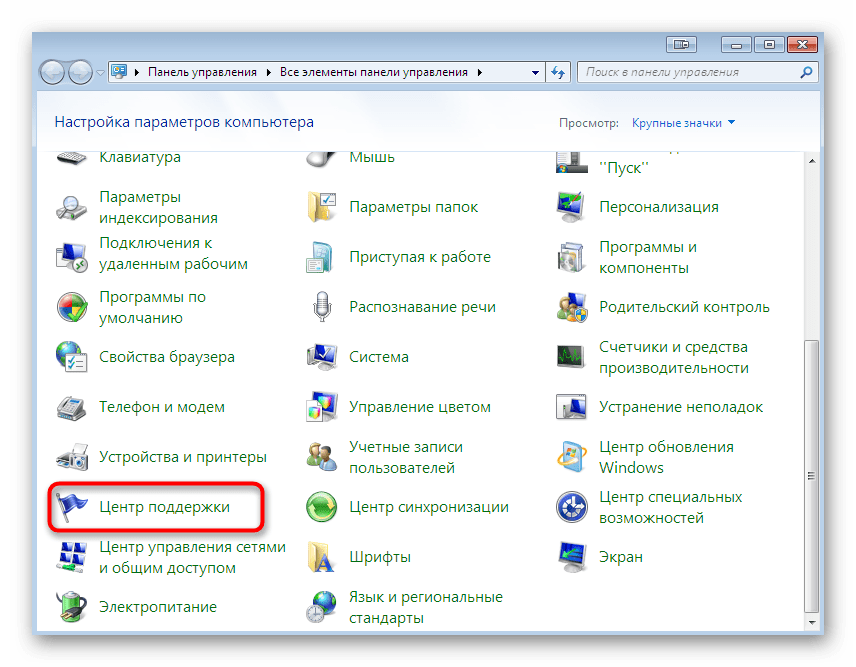This screenshot has width=856, height=667.
Task: Open the 'Мышь' link
Action: pos(372,157)
